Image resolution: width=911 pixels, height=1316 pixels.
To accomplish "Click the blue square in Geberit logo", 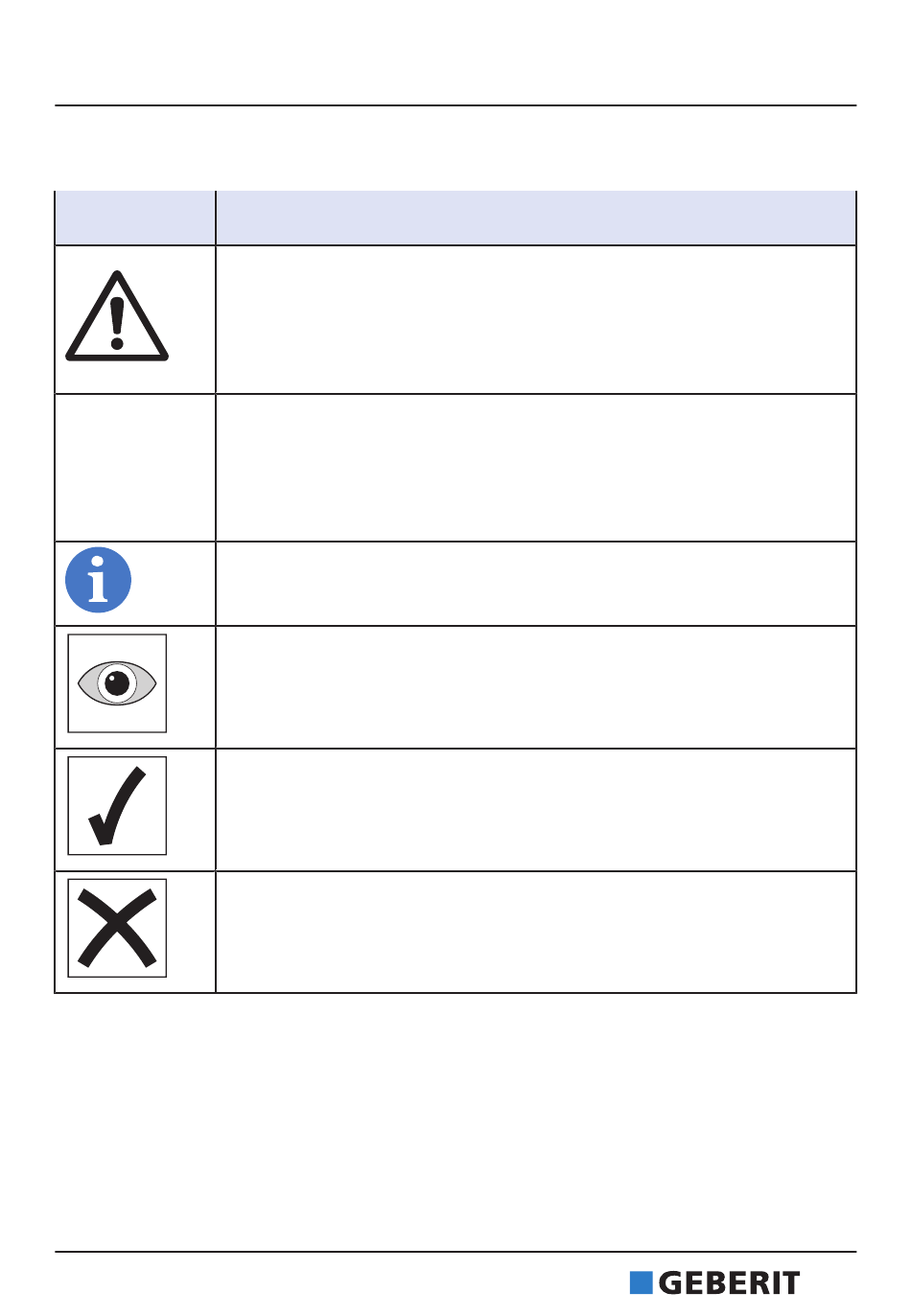I will (641, 1283).
